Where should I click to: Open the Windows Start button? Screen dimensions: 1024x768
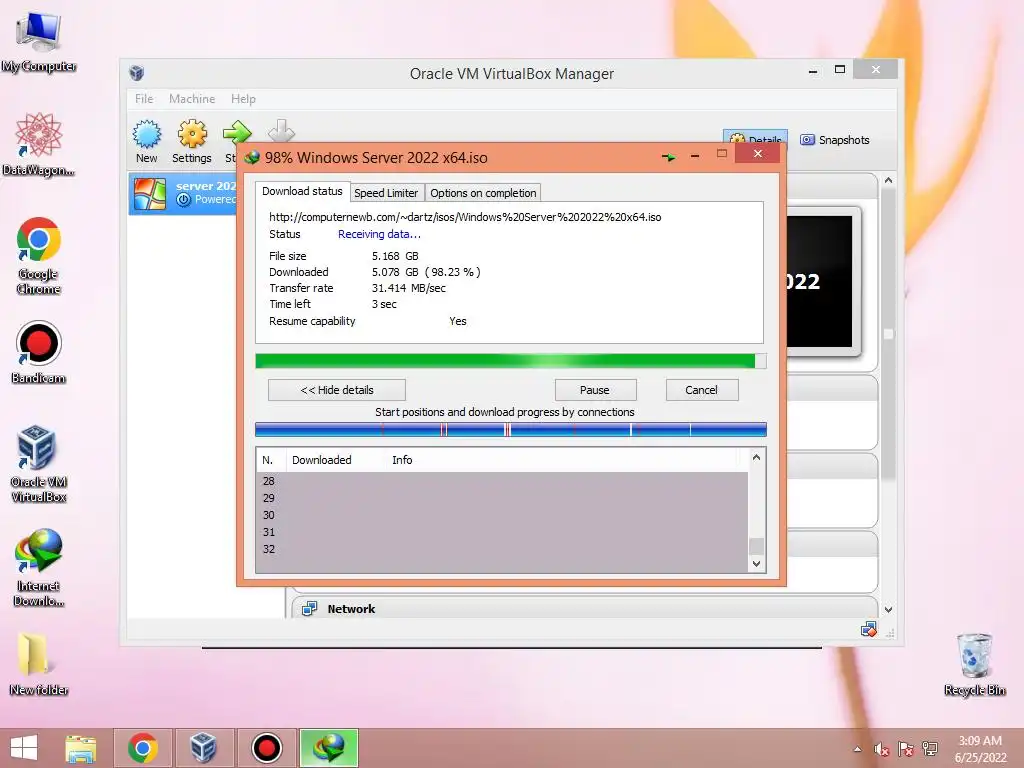[x=24, y=748]
